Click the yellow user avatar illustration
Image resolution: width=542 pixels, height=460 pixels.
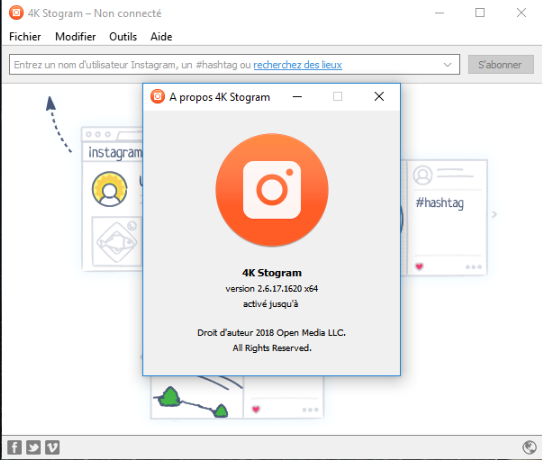[x=110, y=189]
